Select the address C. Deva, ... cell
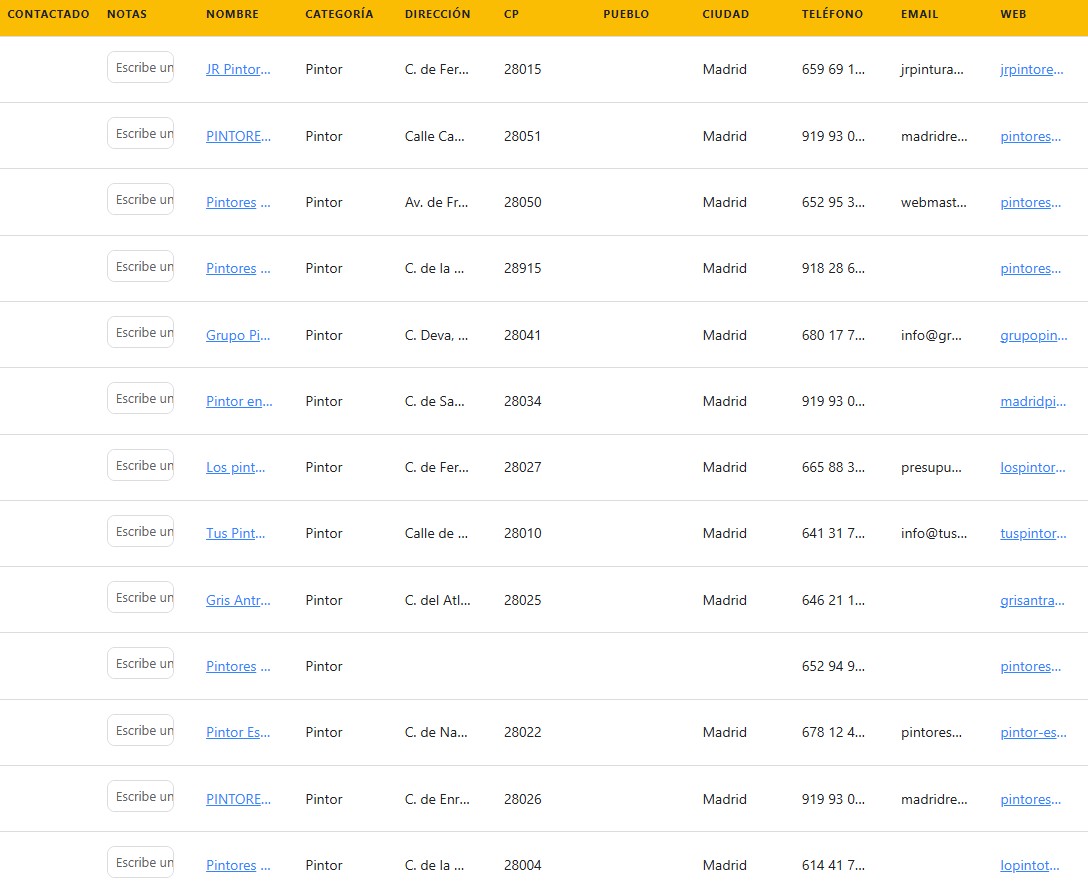 coord(436,335)
